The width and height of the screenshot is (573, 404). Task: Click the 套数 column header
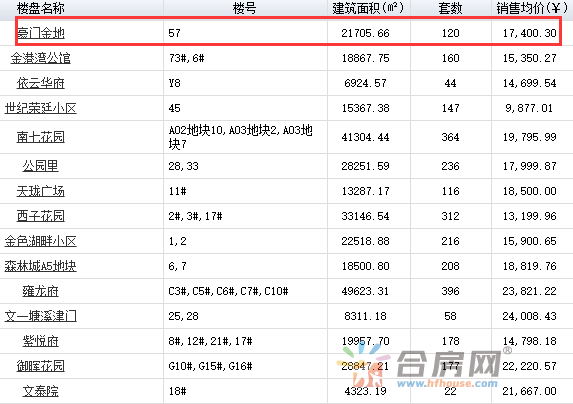coord(450,8)
